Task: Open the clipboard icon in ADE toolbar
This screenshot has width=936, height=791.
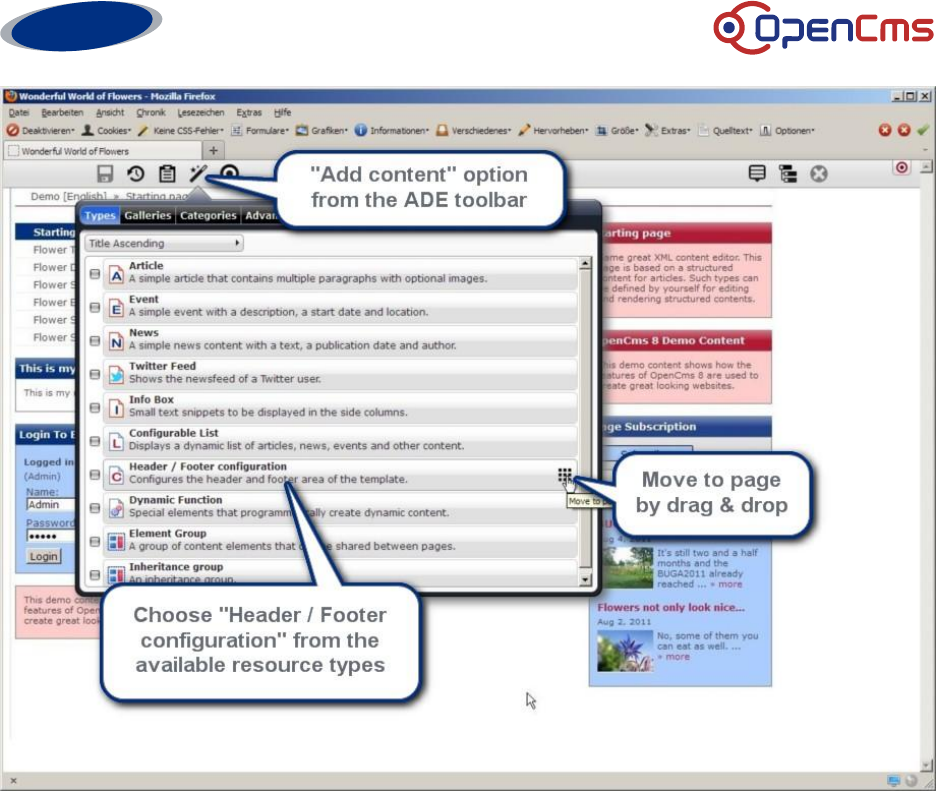Action: 167,174
